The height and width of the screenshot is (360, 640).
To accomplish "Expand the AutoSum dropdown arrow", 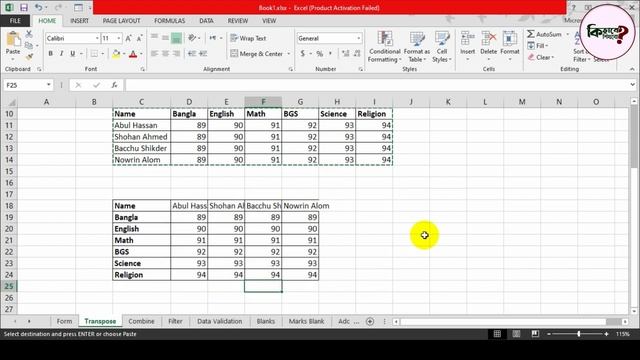I will coord(568,34).
